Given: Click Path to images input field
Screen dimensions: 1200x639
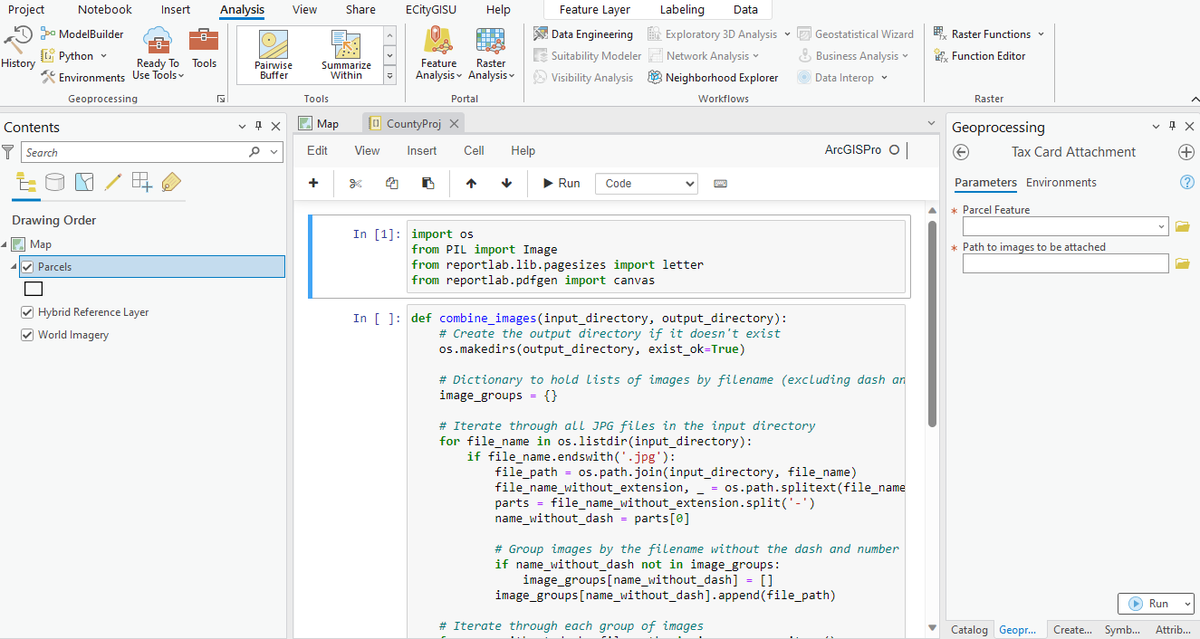Looking at the screenshot, I should (x=1066, y=263).
